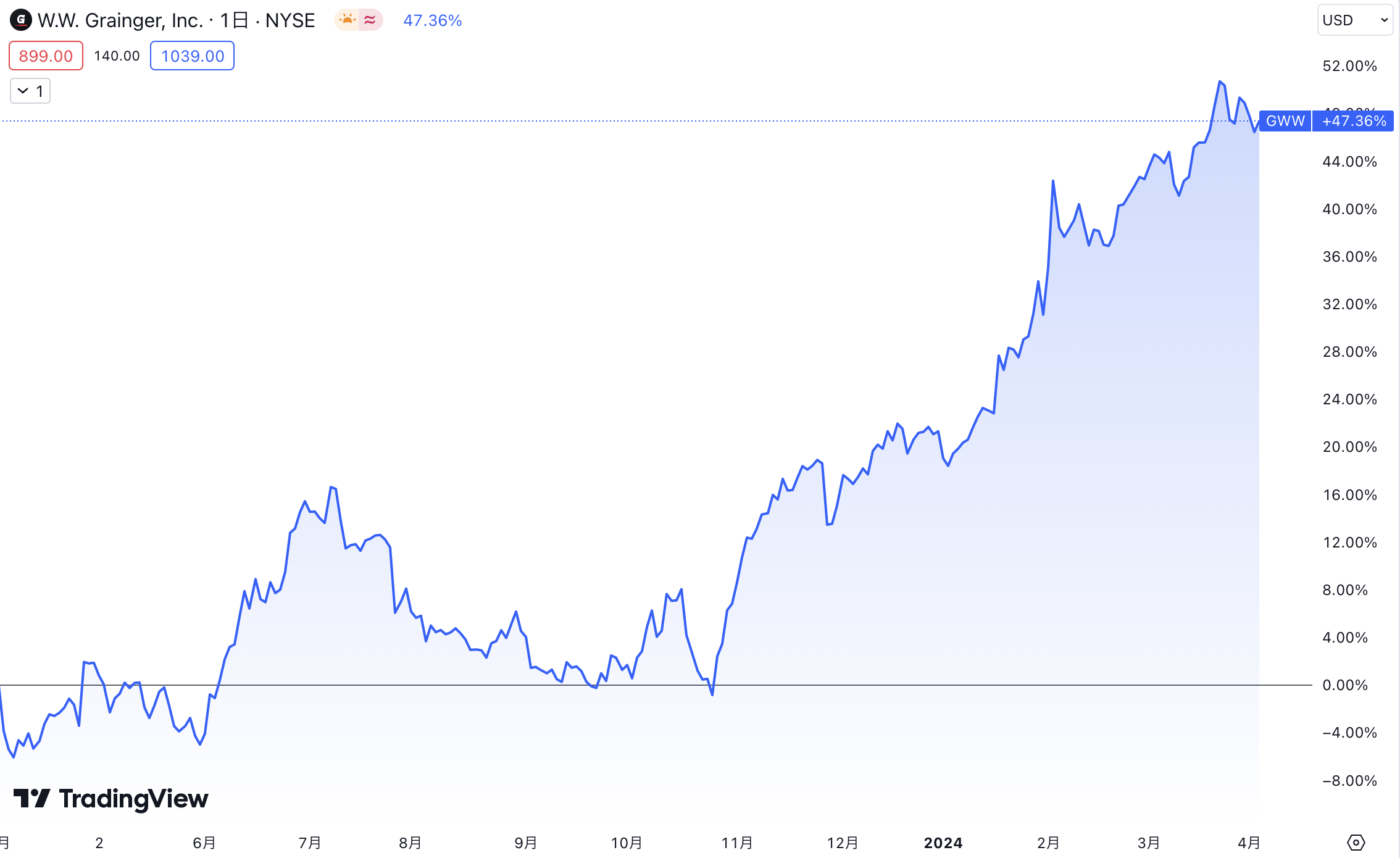Click the +47.36% last value label
Viewport: 1400px width, 858px height.
click(1354, 121)
